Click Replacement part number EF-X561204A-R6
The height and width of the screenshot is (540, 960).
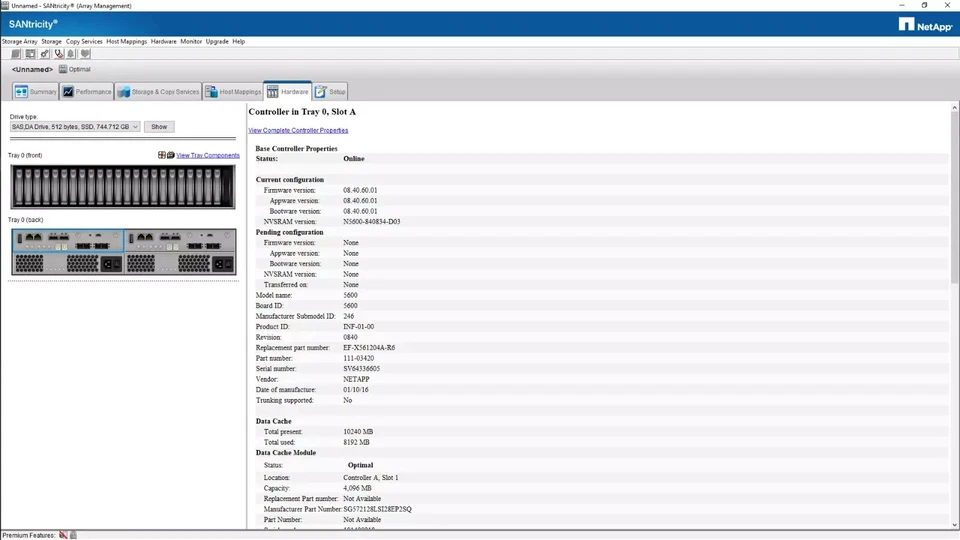pyautogui.click(x=369, y=348)
